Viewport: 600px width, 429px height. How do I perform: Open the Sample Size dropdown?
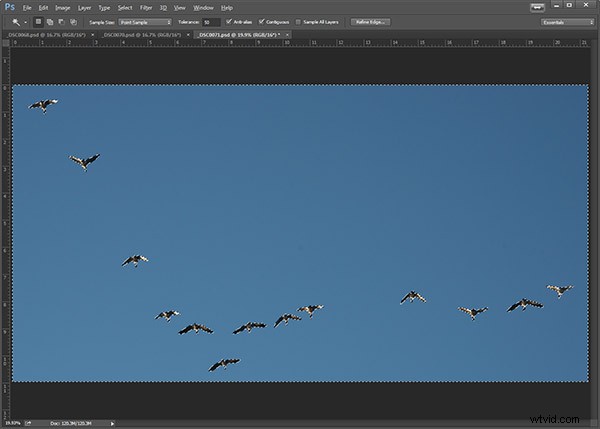(145, 22)
